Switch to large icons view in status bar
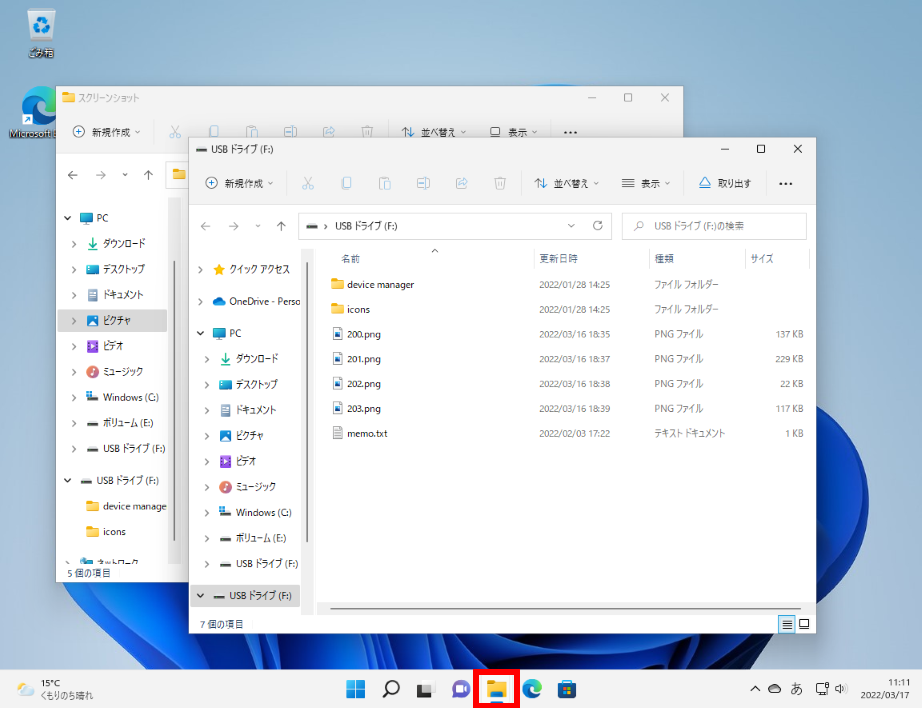This screenshot has height=708, width=922. [804, 624]
